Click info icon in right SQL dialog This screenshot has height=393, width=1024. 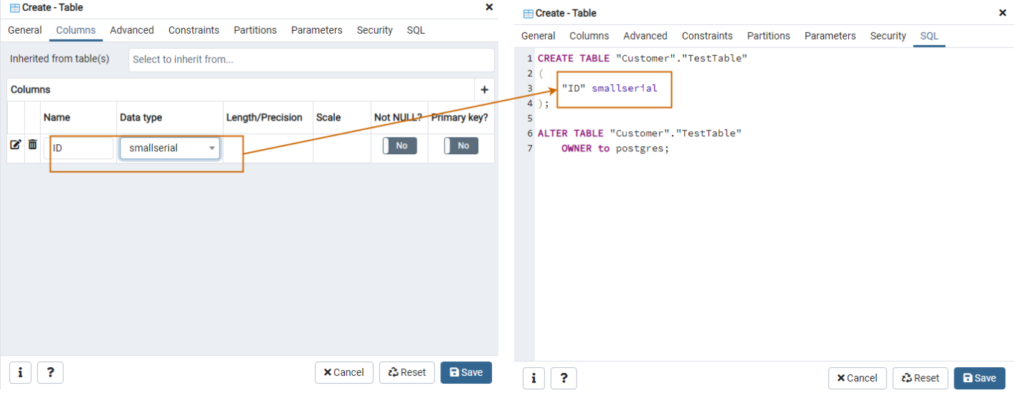pyautogui.click(x=534, y=378)
